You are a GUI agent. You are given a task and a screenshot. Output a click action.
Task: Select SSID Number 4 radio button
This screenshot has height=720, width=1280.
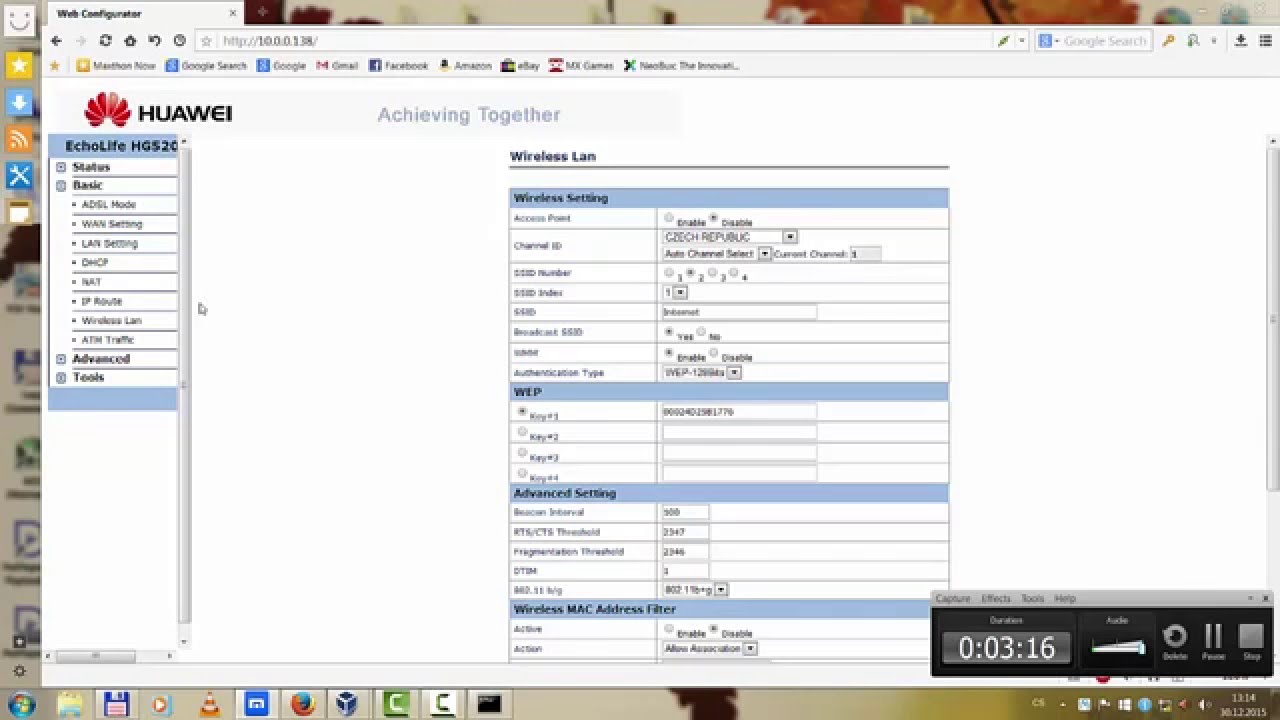734,272
